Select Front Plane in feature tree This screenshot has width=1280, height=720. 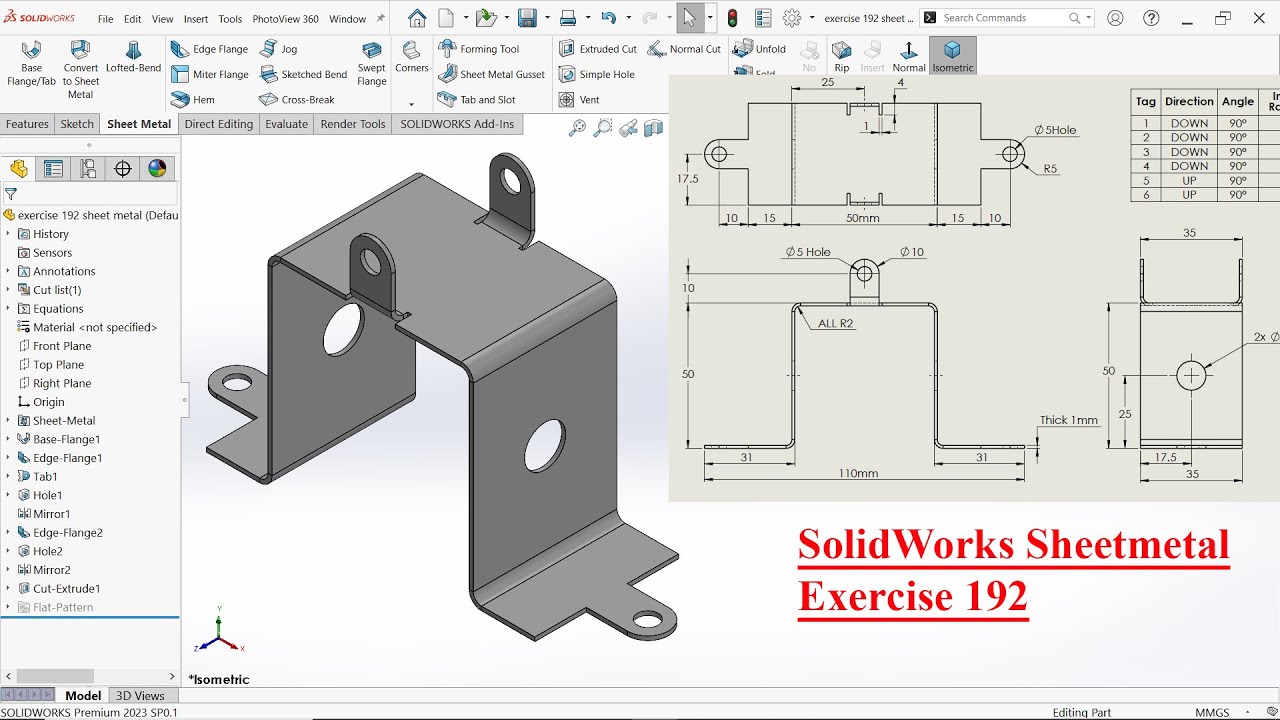pyautogui.click(x=54, y=346)
